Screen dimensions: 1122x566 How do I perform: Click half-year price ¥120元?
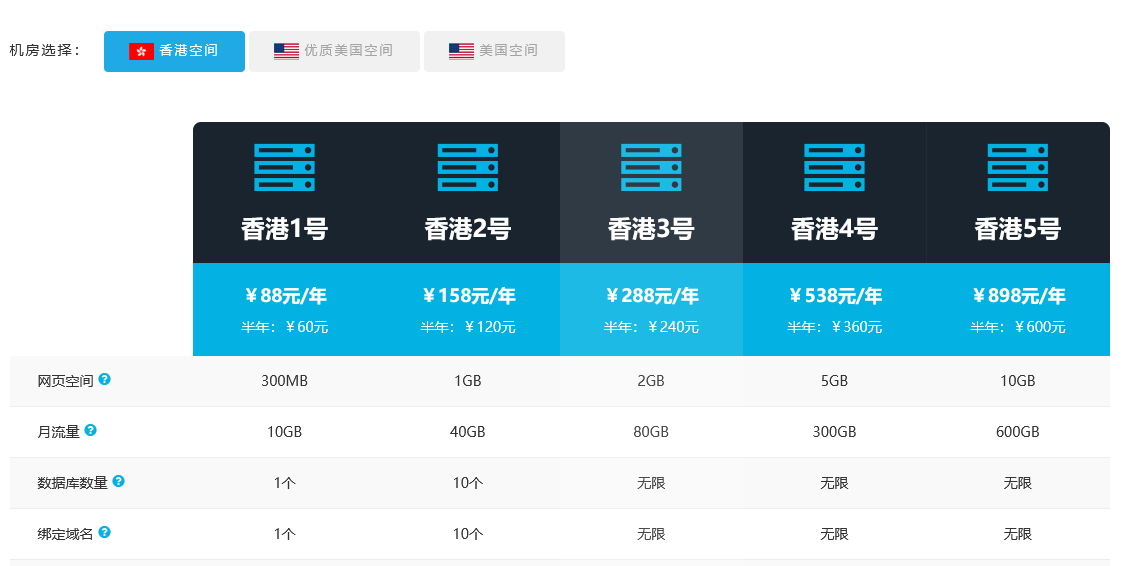tap(490, 327)
